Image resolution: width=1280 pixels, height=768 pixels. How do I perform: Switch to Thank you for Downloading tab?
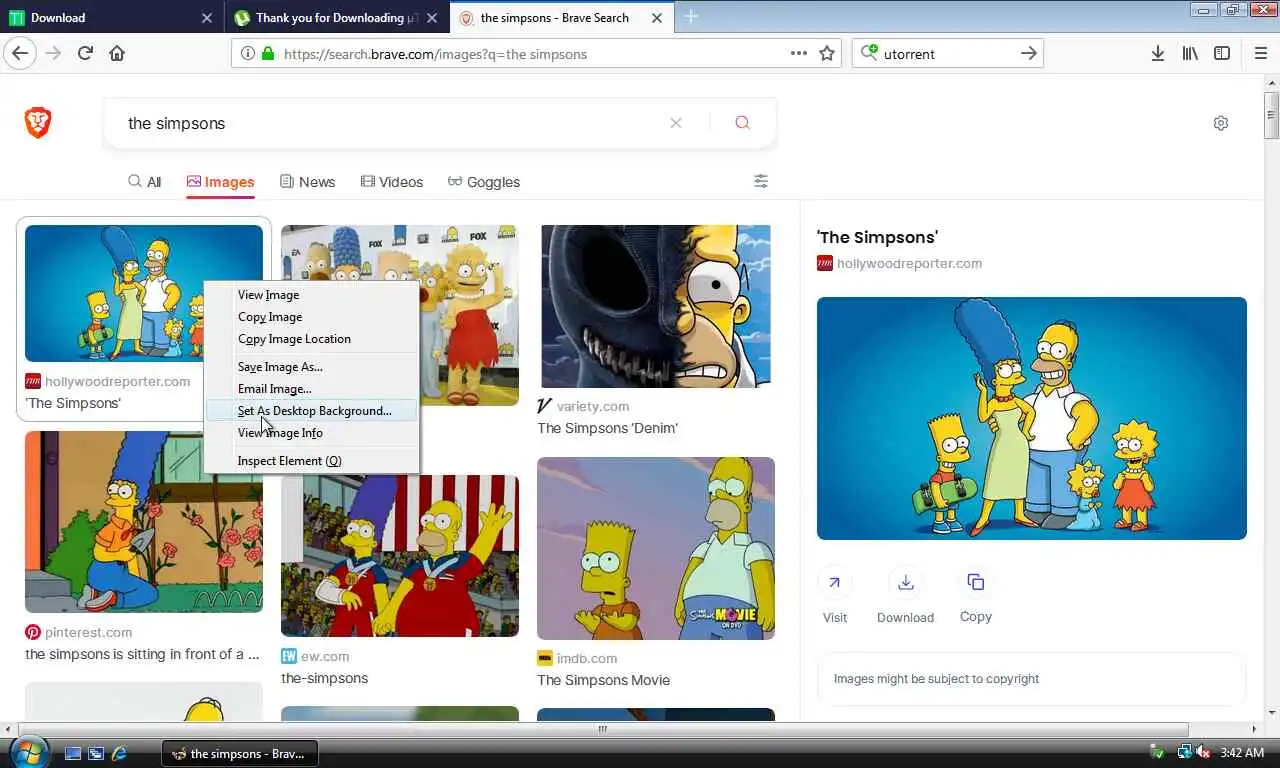pos(335,17)
